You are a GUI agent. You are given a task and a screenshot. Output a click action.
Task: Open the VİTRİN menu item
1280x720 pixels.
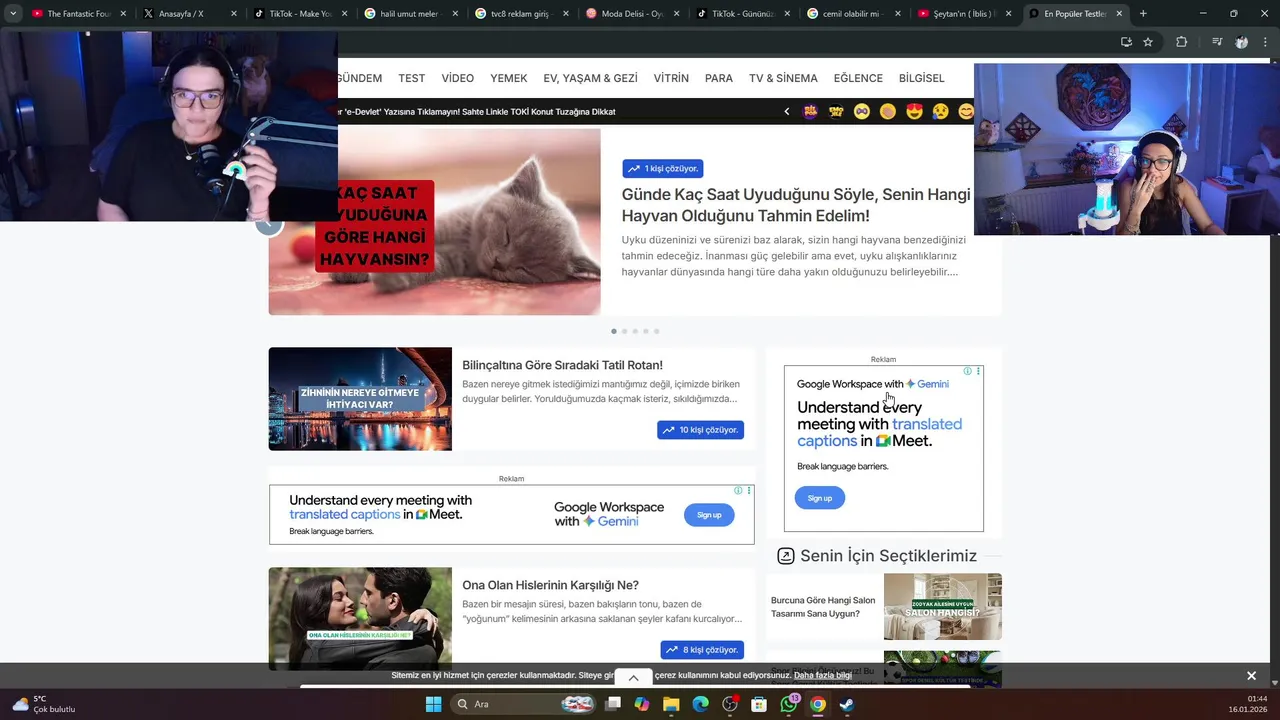[x=671, y=78]
